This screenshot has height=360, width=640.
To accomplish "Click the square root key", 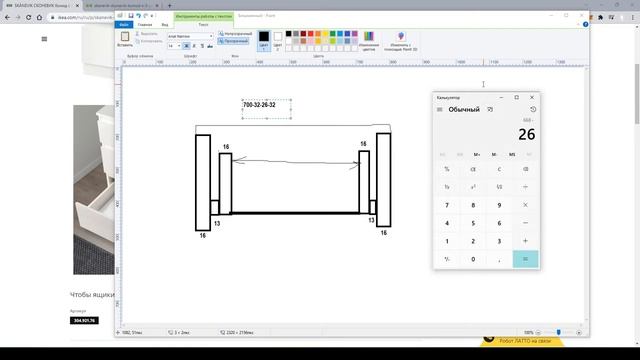I will (499, 187).
